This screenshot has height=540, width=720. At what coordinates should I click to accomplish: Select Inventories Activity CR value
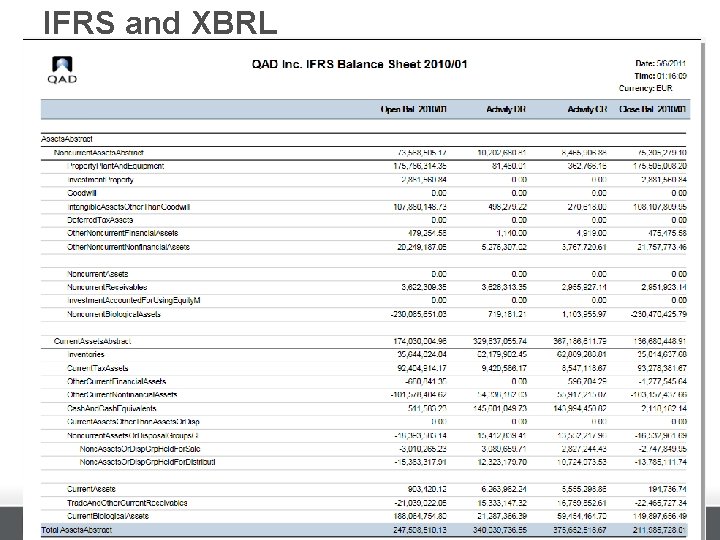[582, 354]
